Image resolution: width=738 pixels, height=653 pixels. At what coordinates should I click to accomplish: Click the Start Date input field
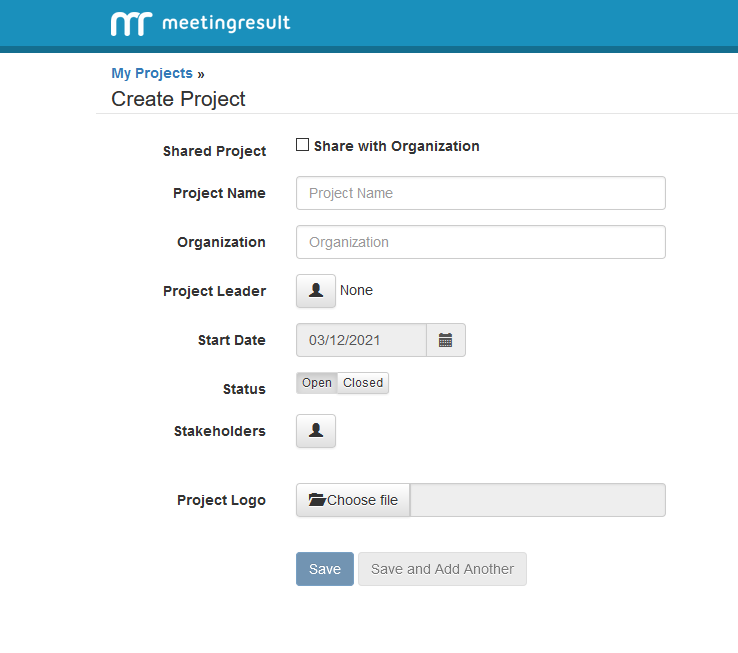[x=361, y=340]
